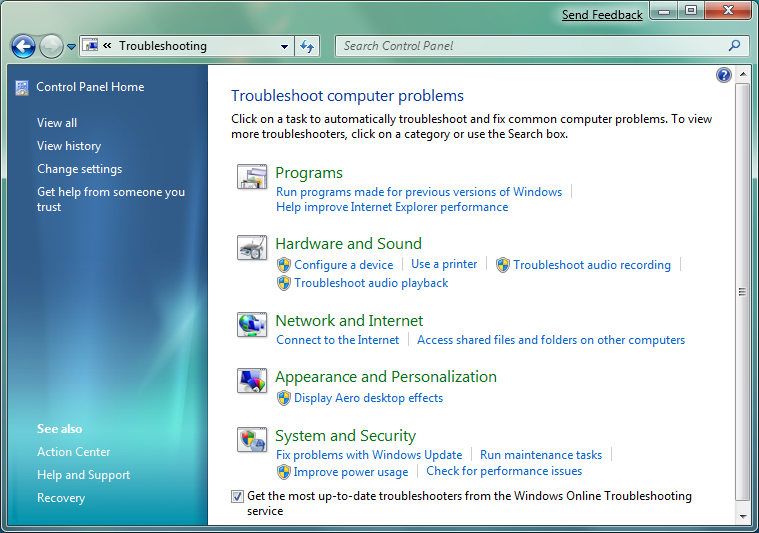Click Troubleshoot audio playback link
This screenshot has width=759, height=533.
[371, 283]
